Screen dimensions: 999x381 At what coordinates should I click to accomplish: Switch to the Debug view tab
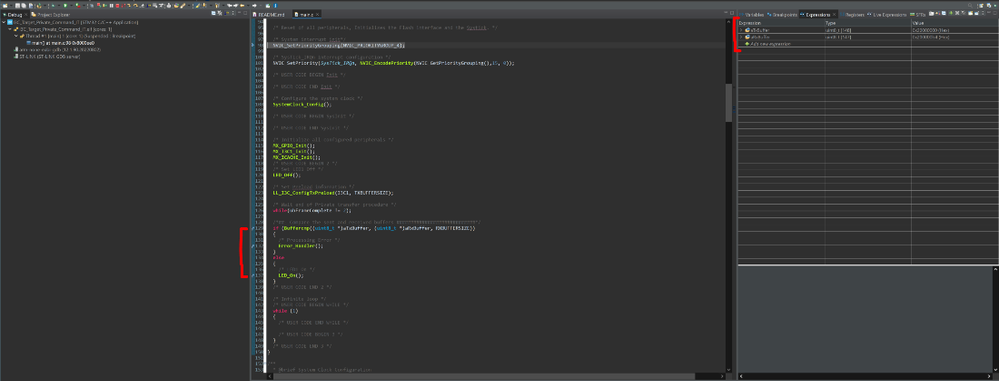[15, 14]
